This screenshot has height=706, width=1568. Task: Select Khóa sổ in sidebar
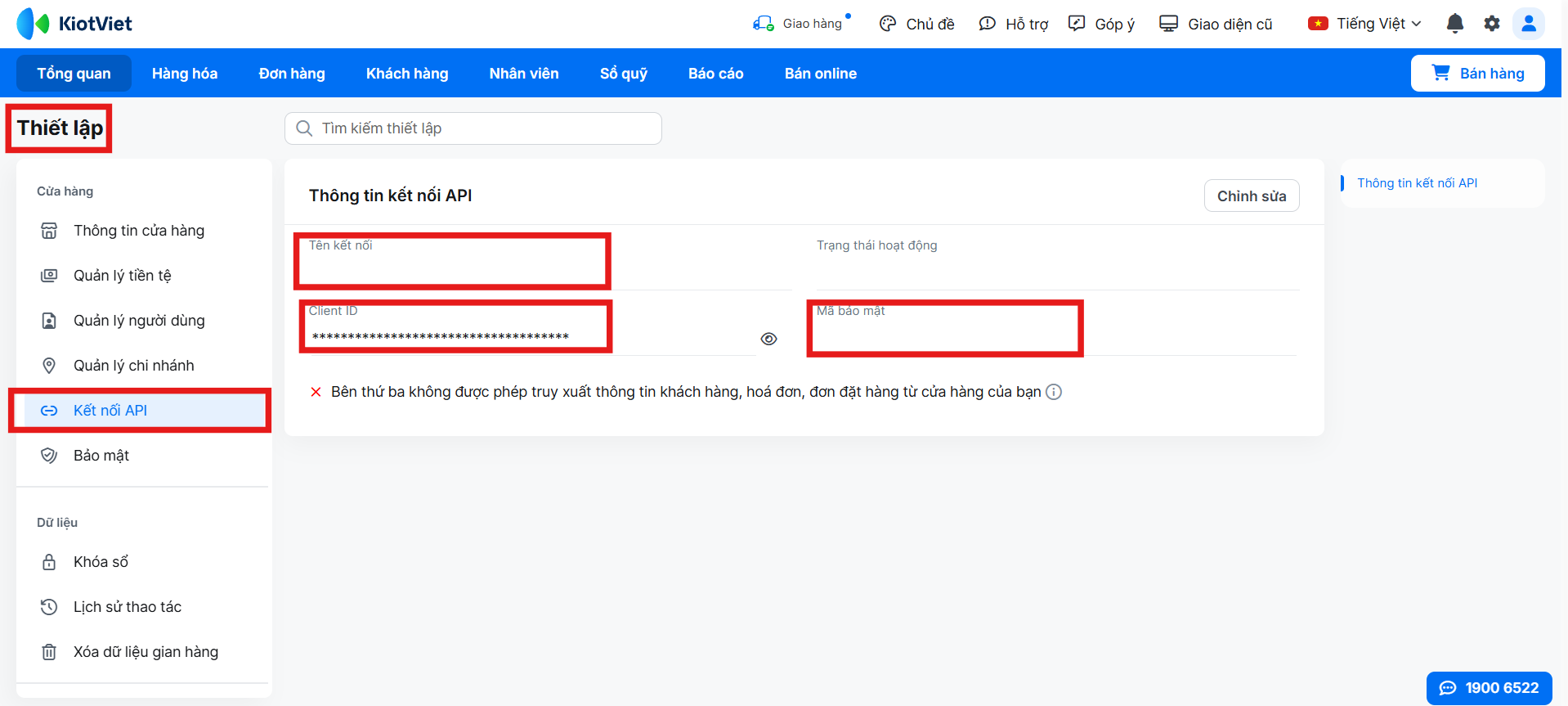coord(143,562)
